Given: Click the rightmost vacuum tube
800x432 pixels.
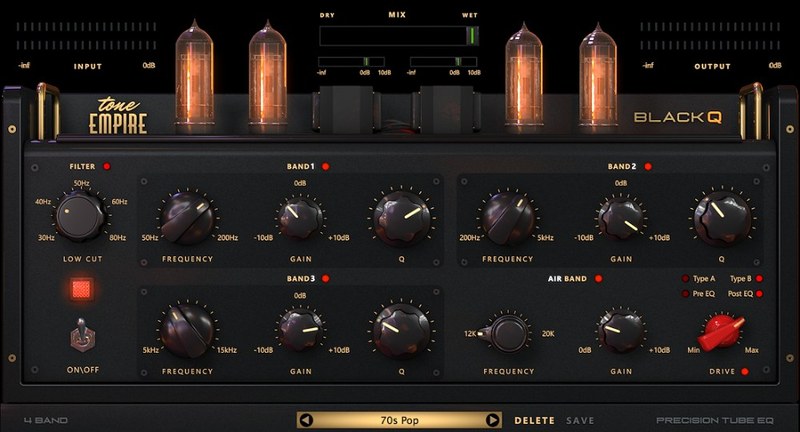Looking at the screenshot, I should click(x=598, y=75).
